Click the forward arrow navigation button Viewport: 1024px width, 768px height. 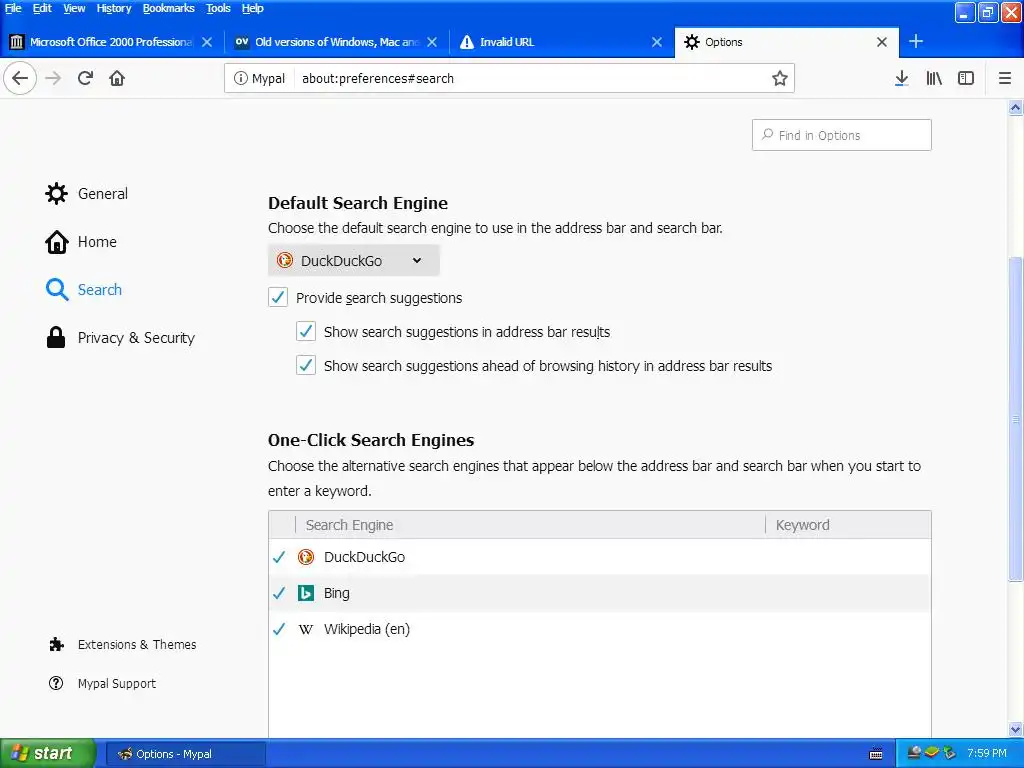point(53,78)
